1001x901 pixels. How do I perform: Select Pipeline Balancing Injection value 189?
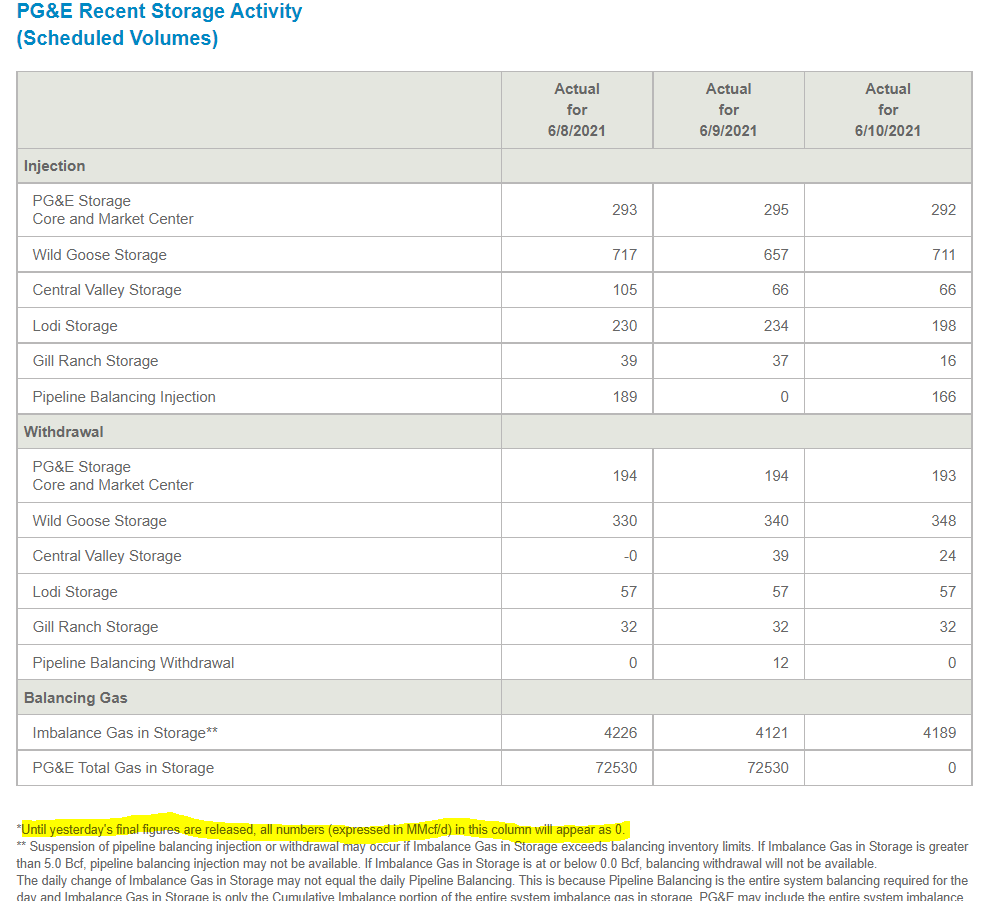tap(625, 397)
